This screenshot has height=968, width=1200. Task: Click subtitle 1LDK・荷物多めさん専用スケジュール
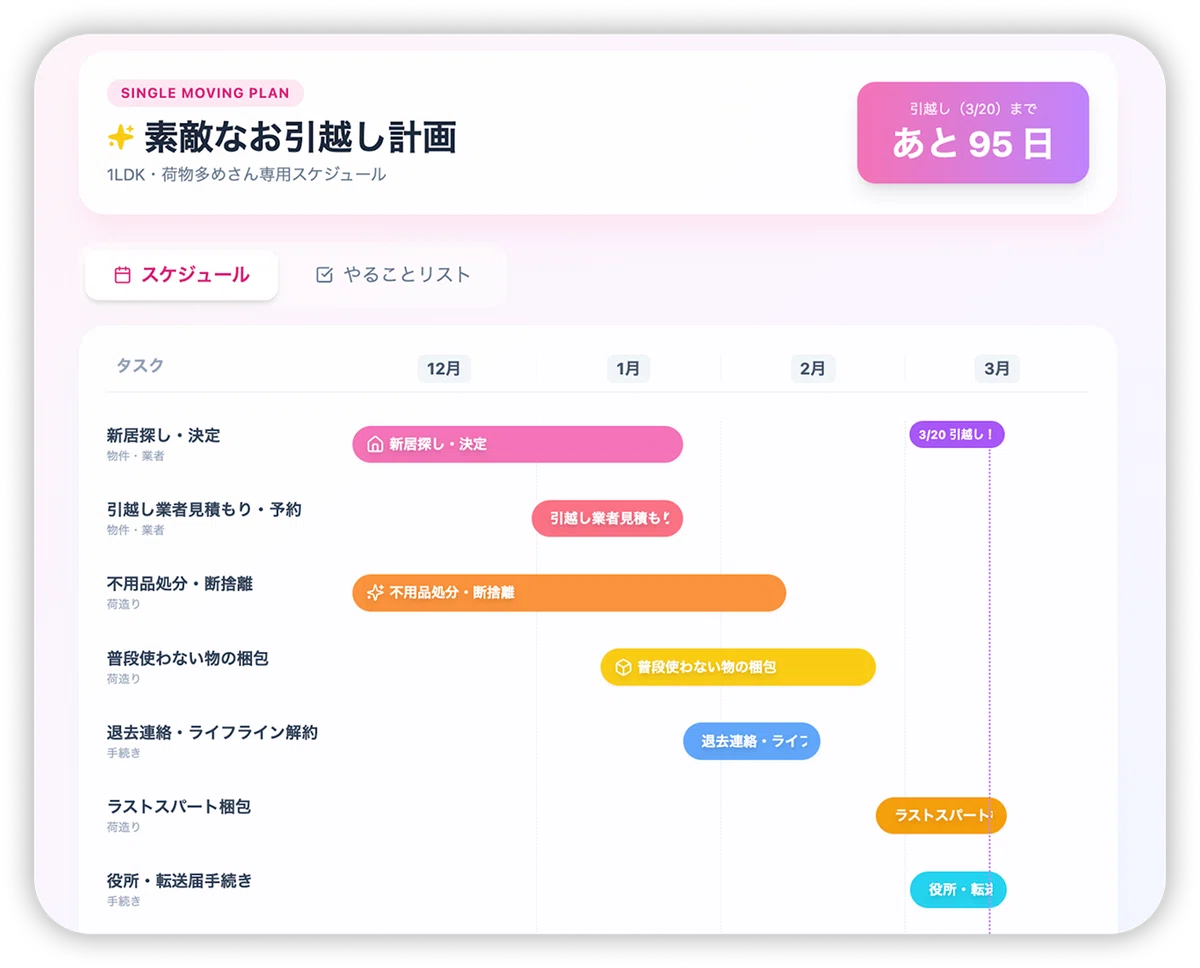click(246, 175)
